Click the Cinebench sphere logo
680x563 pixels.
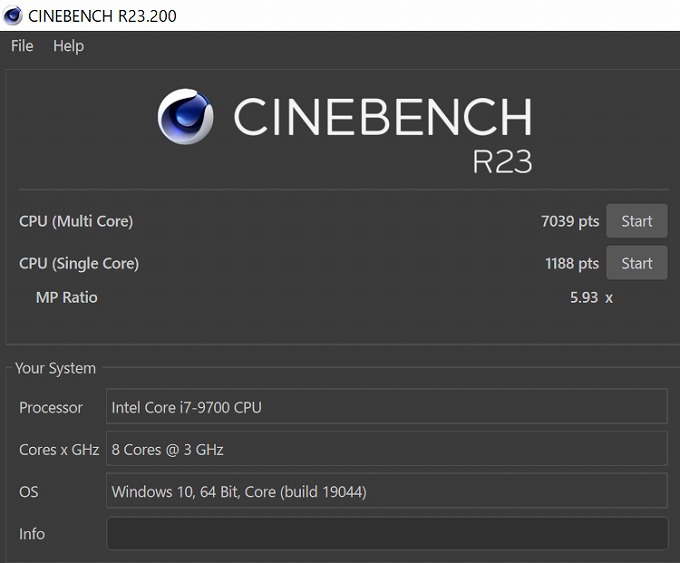tap(186, 117)
